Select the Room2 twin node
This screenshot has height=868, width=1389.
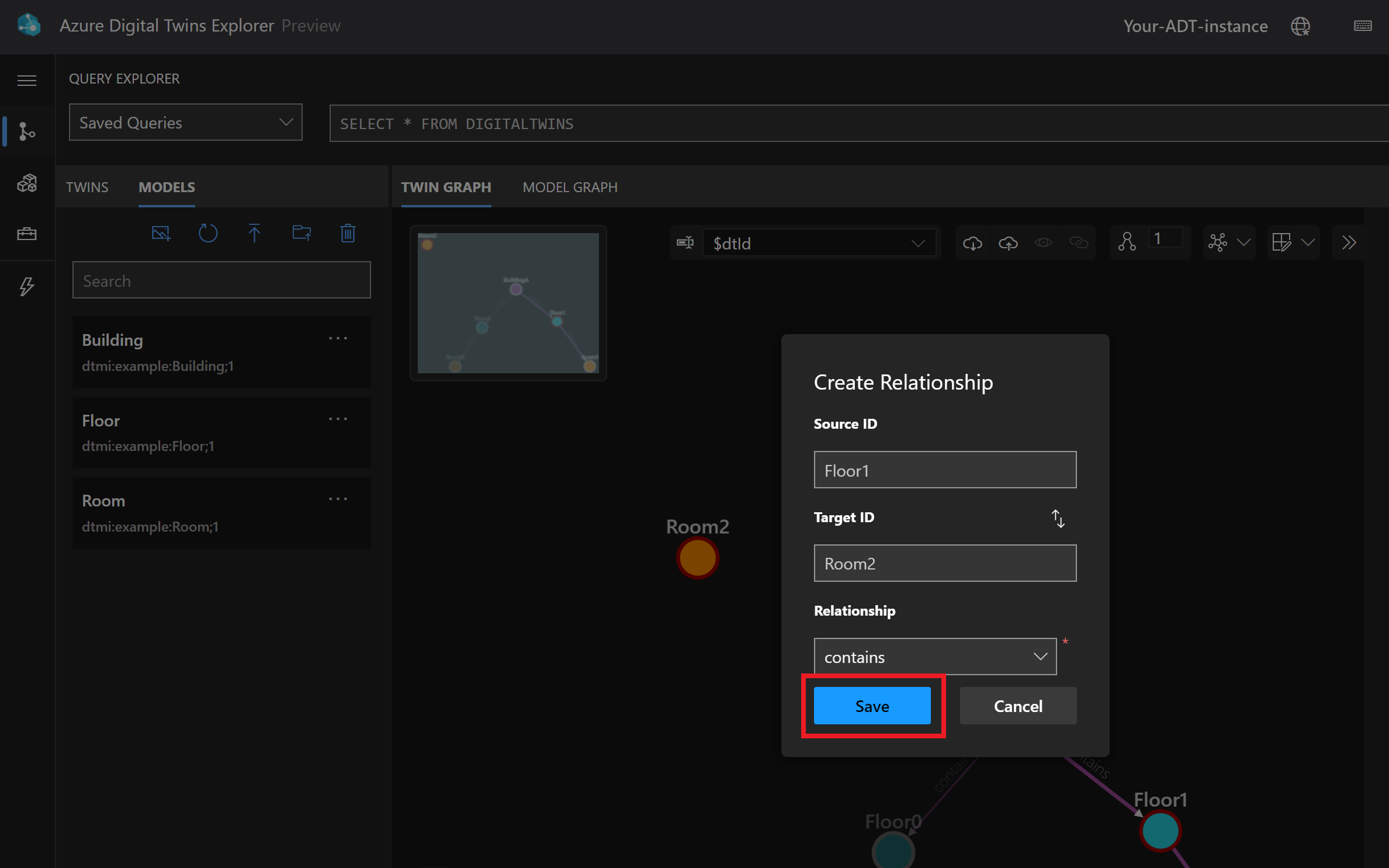697,558
